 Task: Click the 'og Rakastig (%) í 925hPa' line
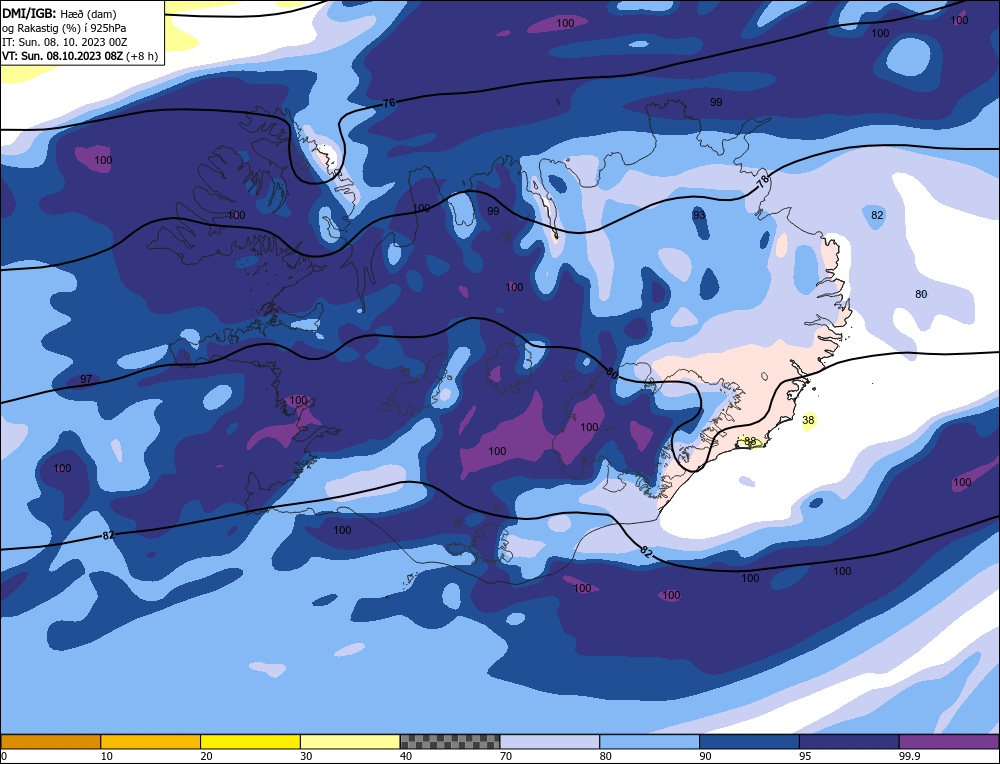pos(64,28)
